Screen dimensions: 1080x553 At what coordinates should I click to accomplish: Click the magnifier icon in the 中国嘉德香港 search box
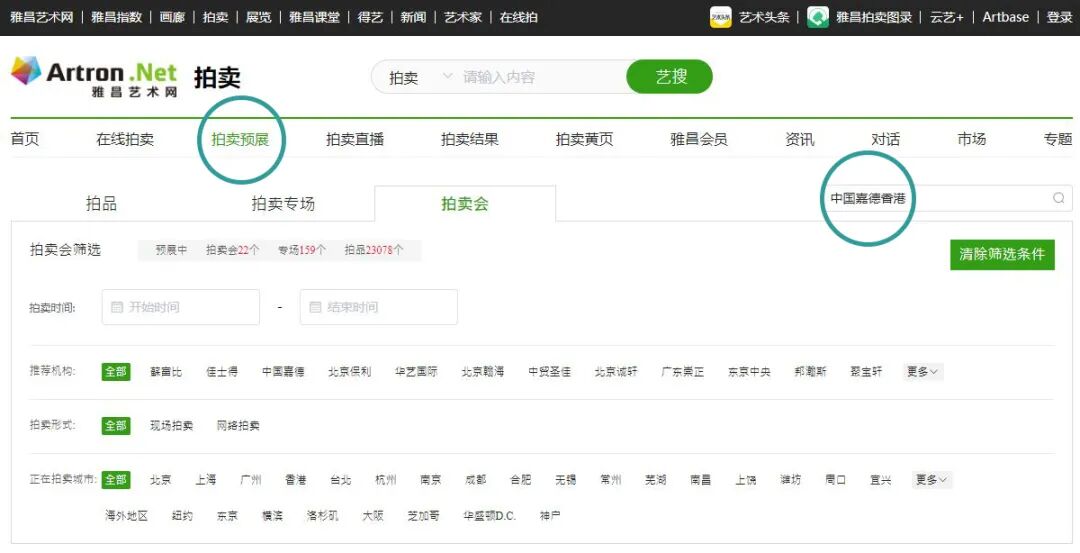(x=1059, y=198)
